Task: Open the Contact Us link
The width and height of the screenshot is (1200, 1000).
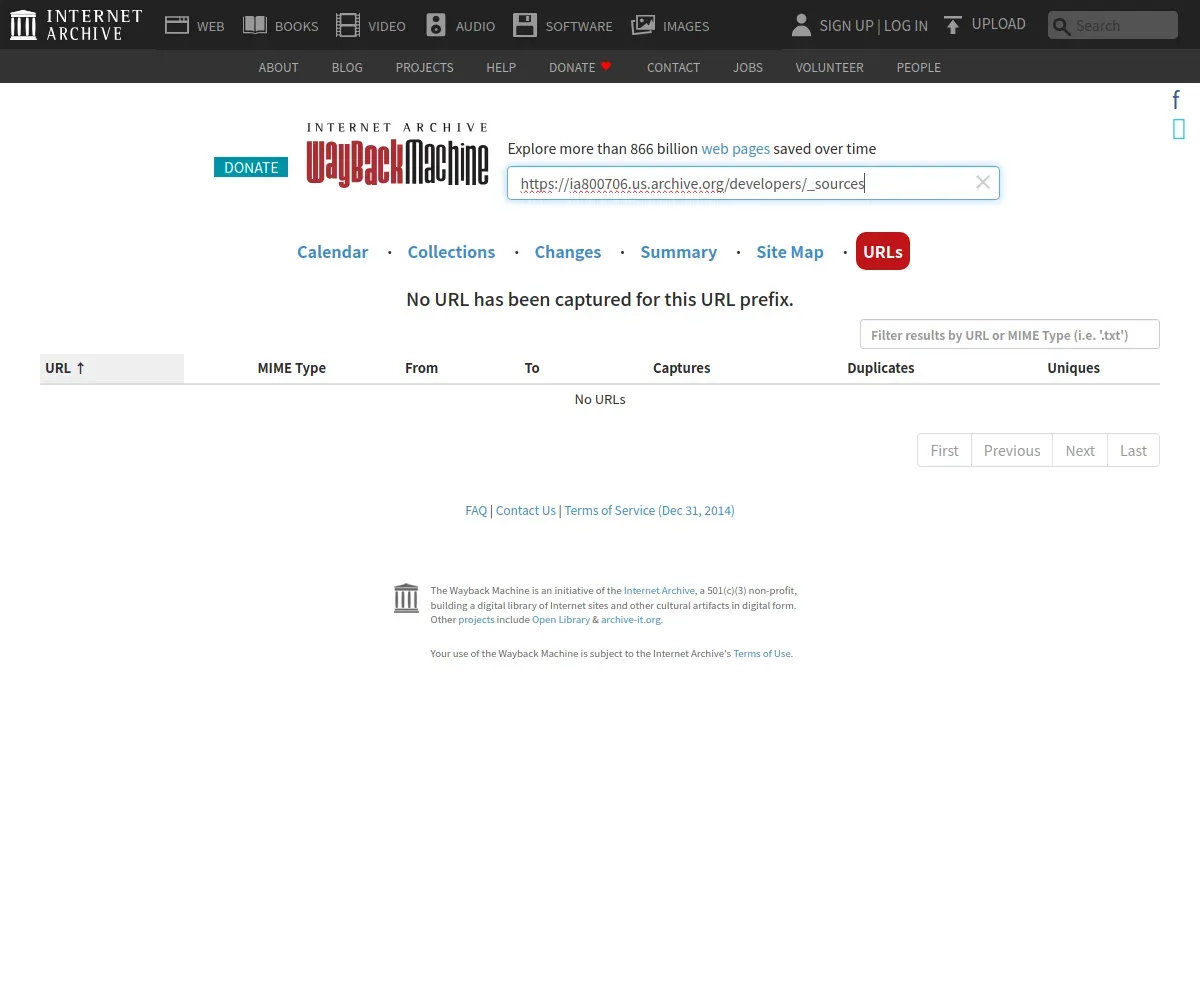Action: 525,511
